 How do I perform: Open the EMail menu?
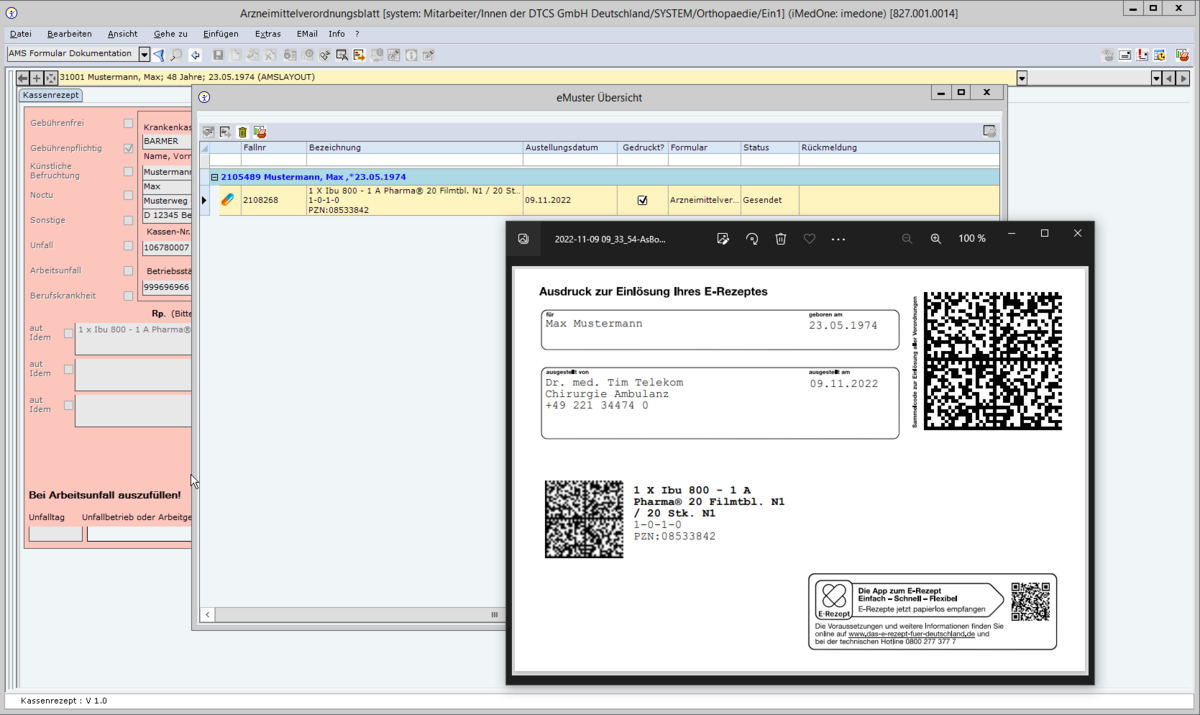coord(306,34)
